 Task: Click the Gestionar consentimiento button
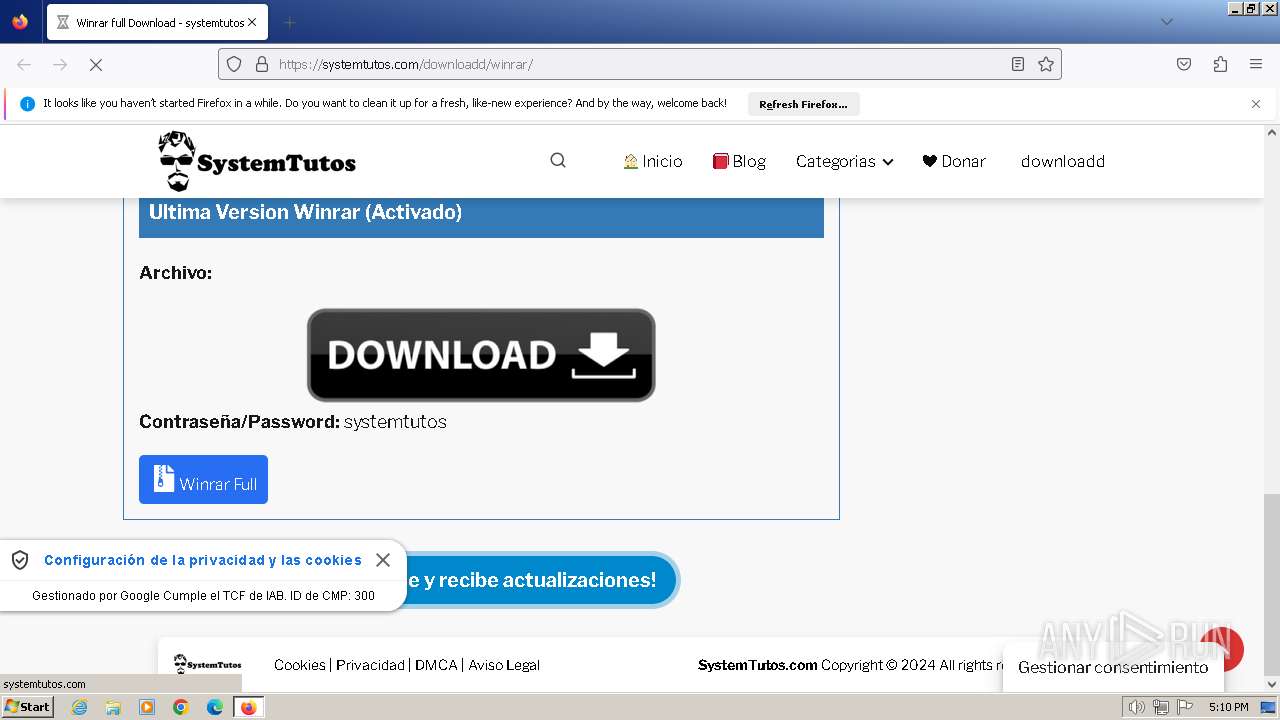(x=1113, y=667)
